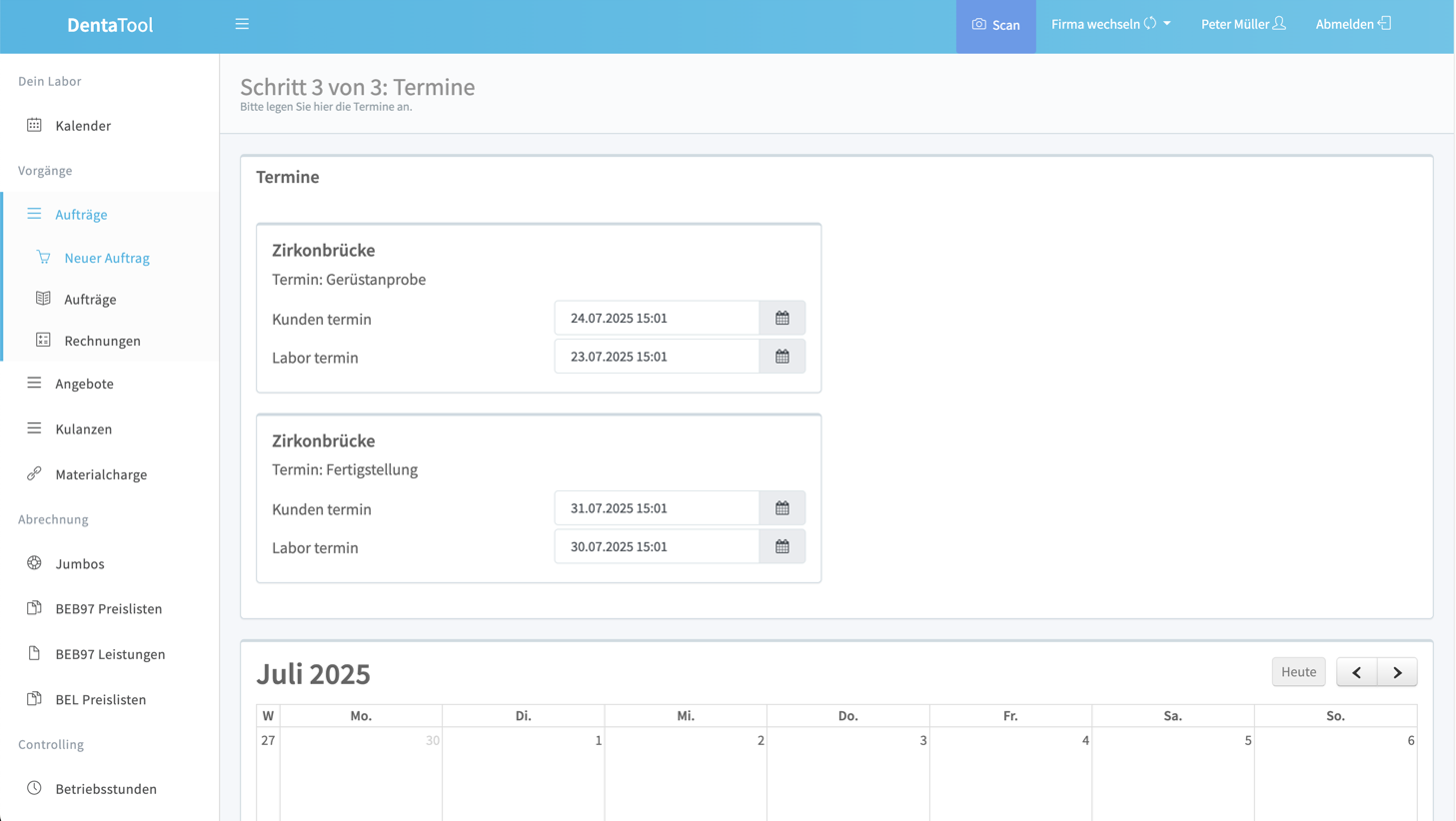Open calendar picker for Gerüstanprobe Labor termin
This screenshot has height=821, width=1456.
[x=781, y=357]
